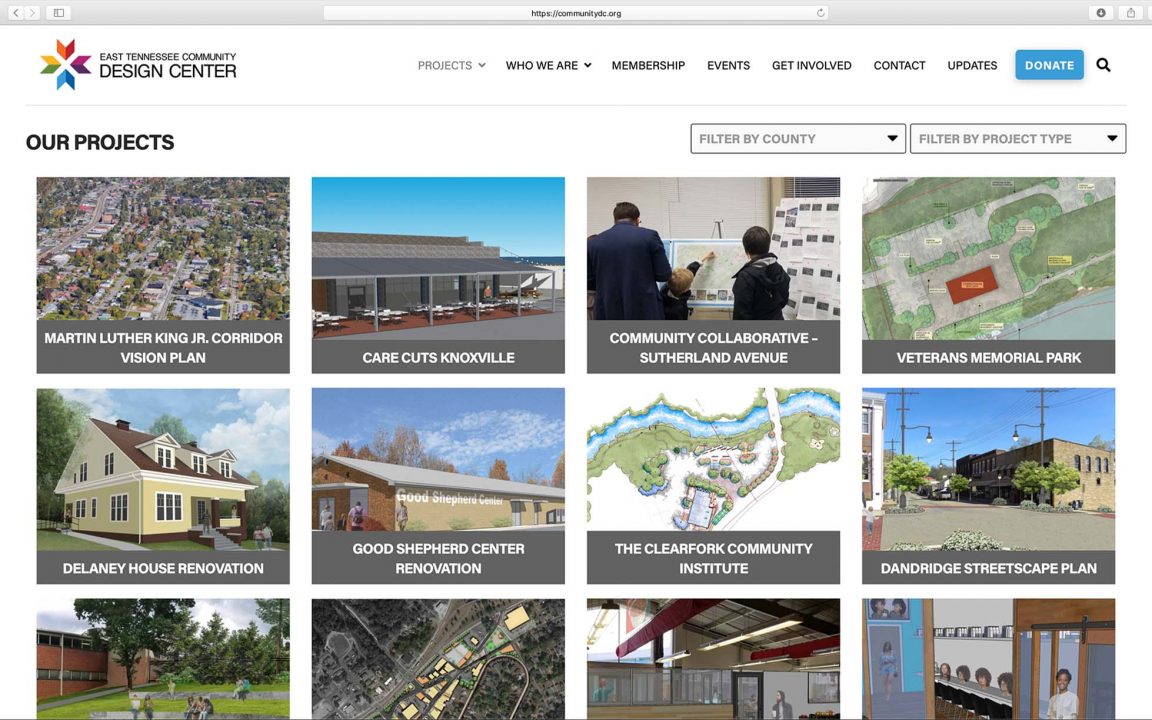The image size is (1152, 720).
Task: Expand the Who We Are menu
Action: 548,65
